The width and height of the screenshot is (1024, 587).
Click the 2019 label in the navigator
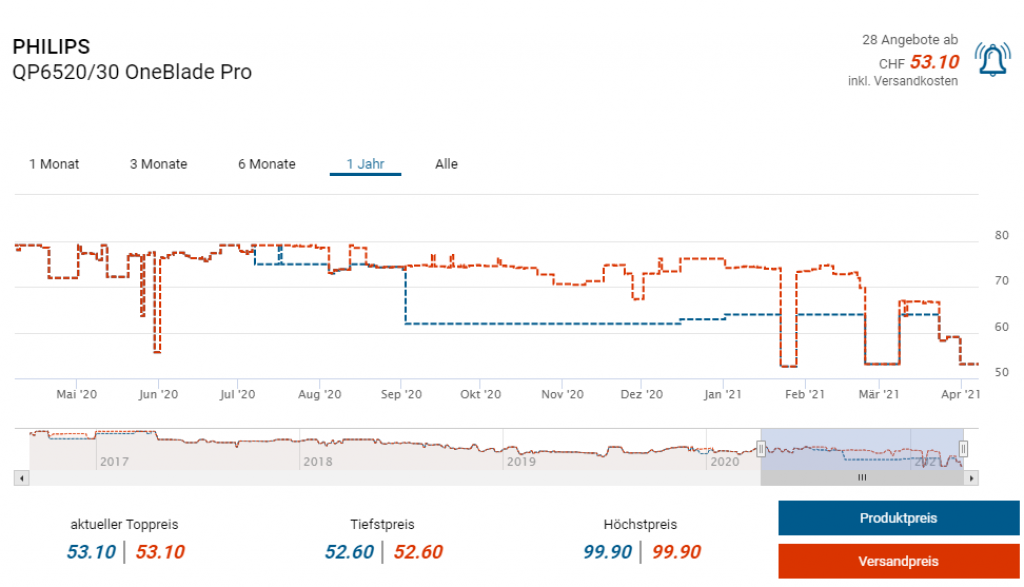coord(521,461)
